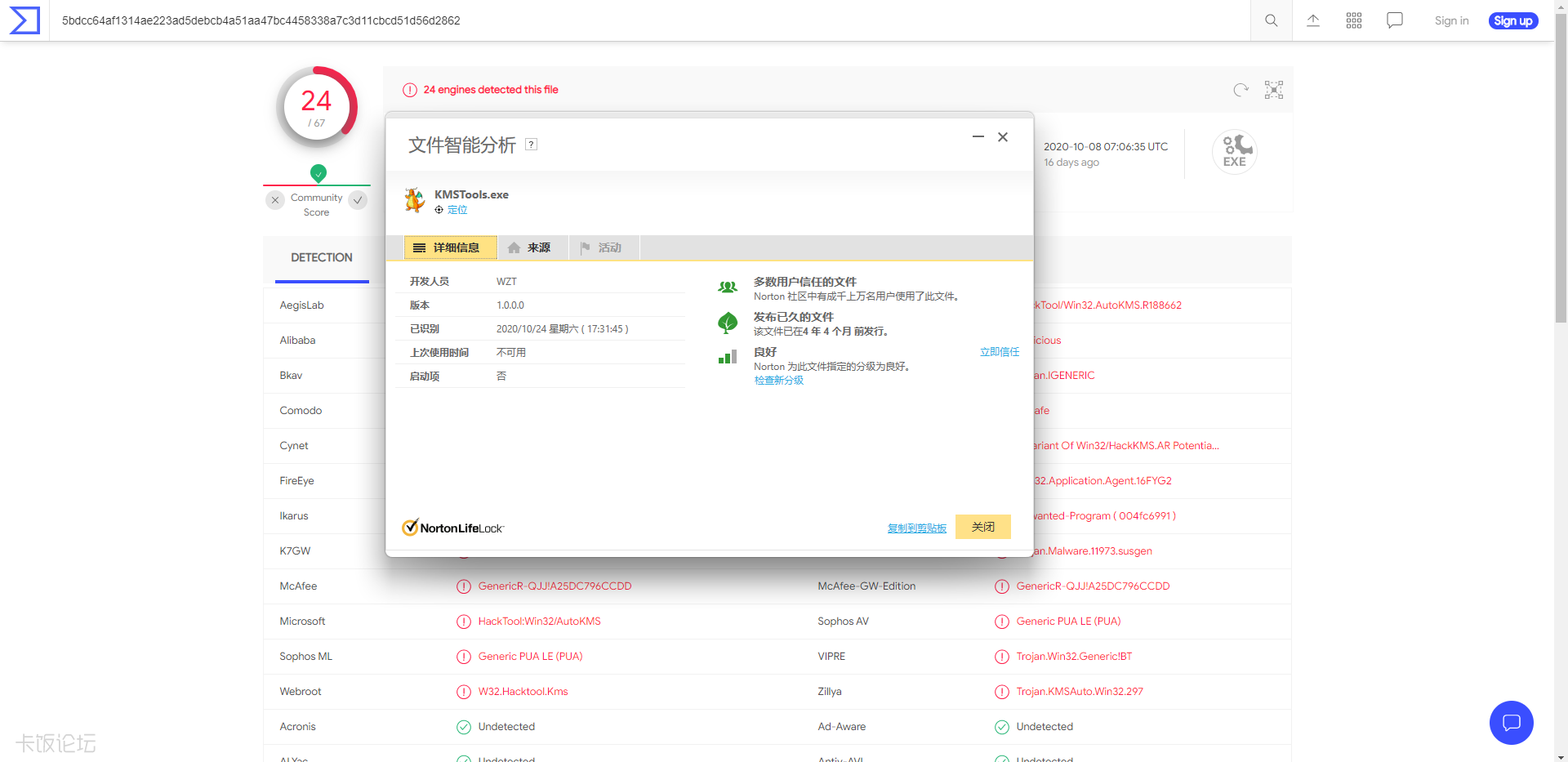Click the 检查新分级 link

[x=778, y=381]
